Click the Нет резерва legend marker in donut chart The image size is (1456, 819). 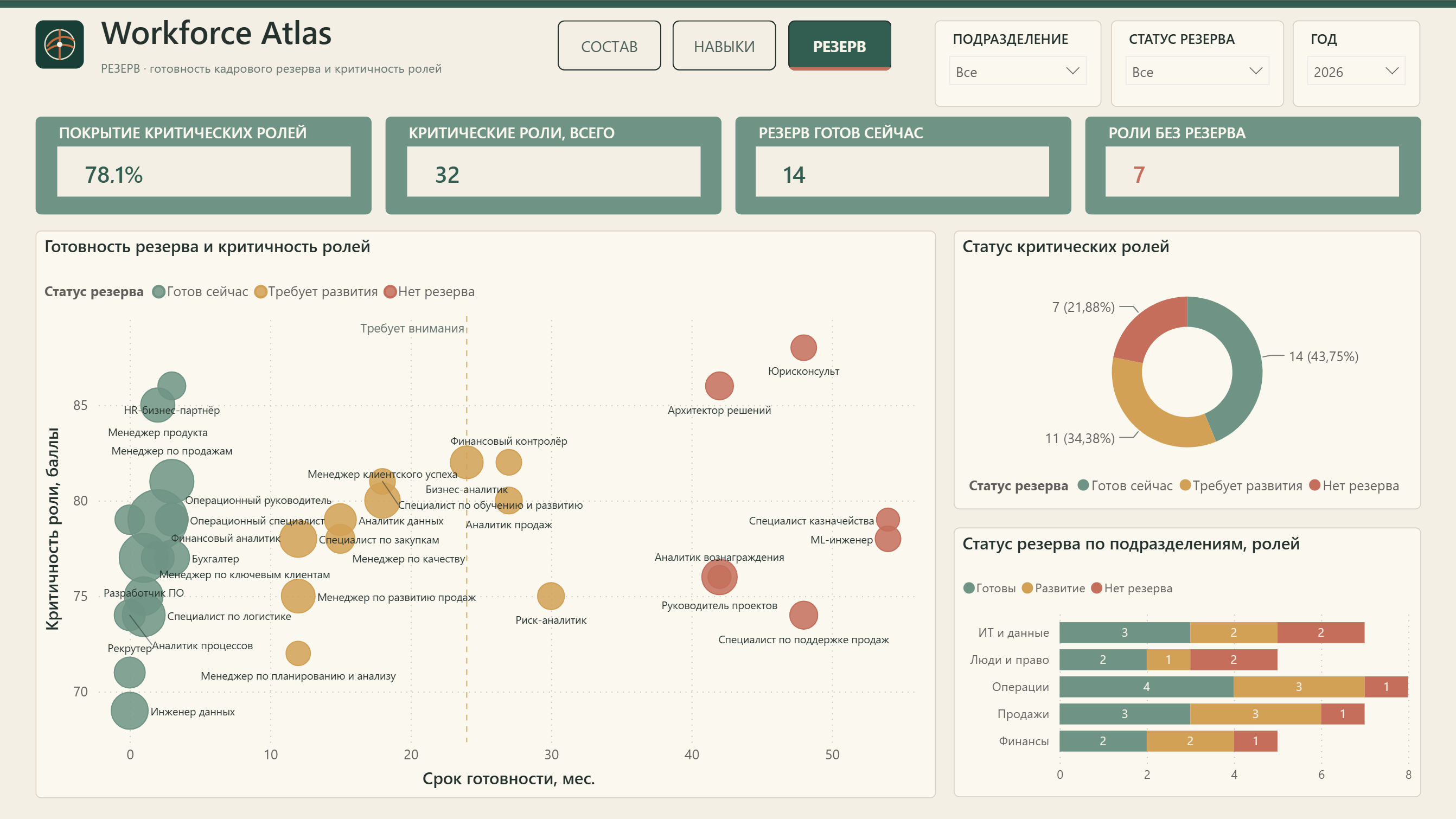pyautogui.click(x=1315, y=485)
